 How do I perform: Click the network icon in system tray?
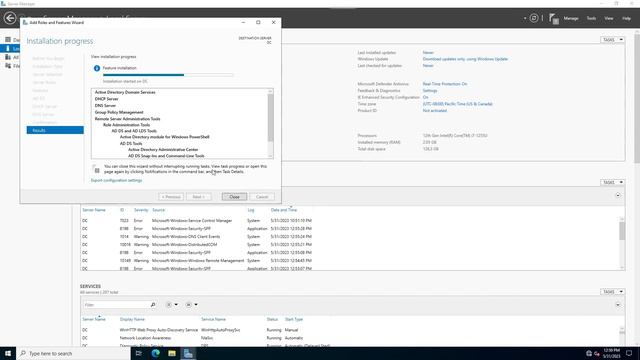pos(589,353)
